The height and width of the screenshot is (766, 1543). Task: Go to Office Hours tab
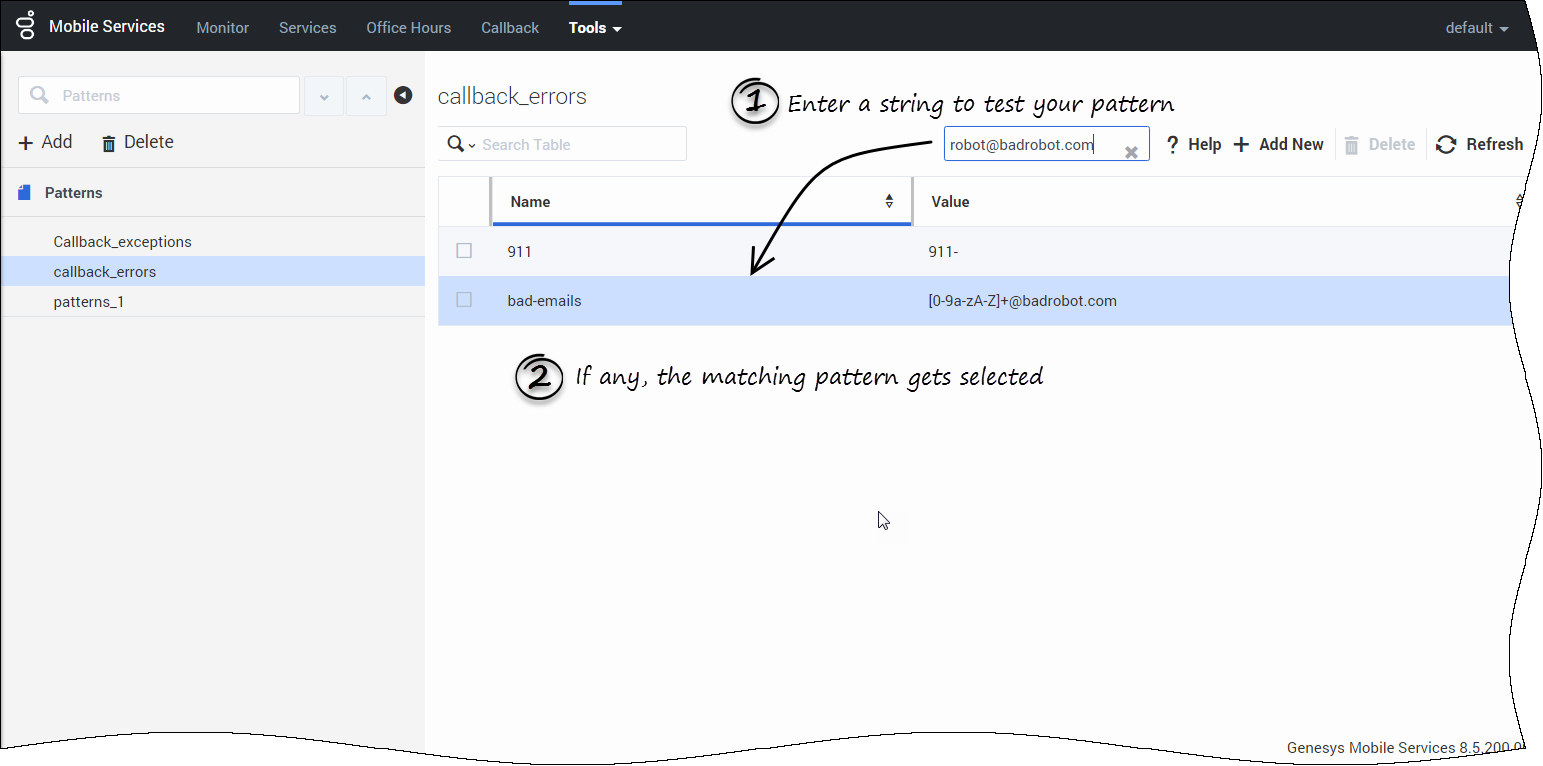(408, 28)
